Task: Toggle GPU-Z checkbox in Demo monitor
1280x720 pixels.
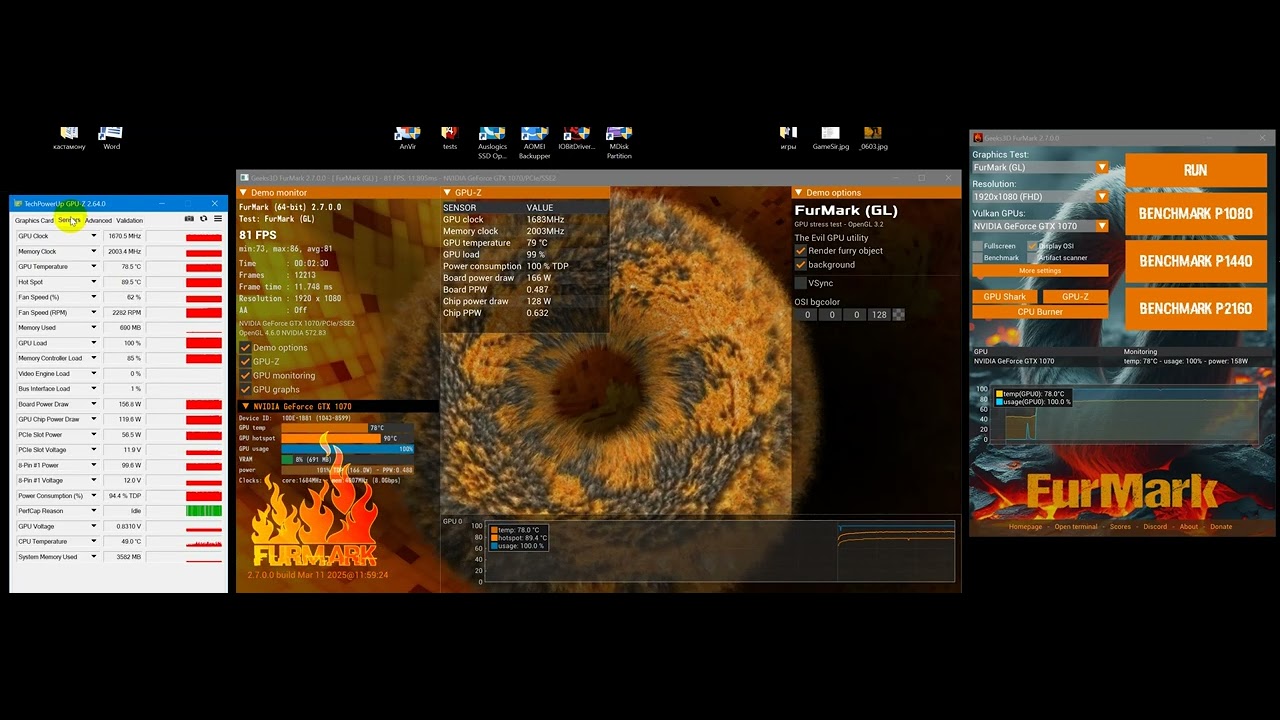Action: coord(245,362)
